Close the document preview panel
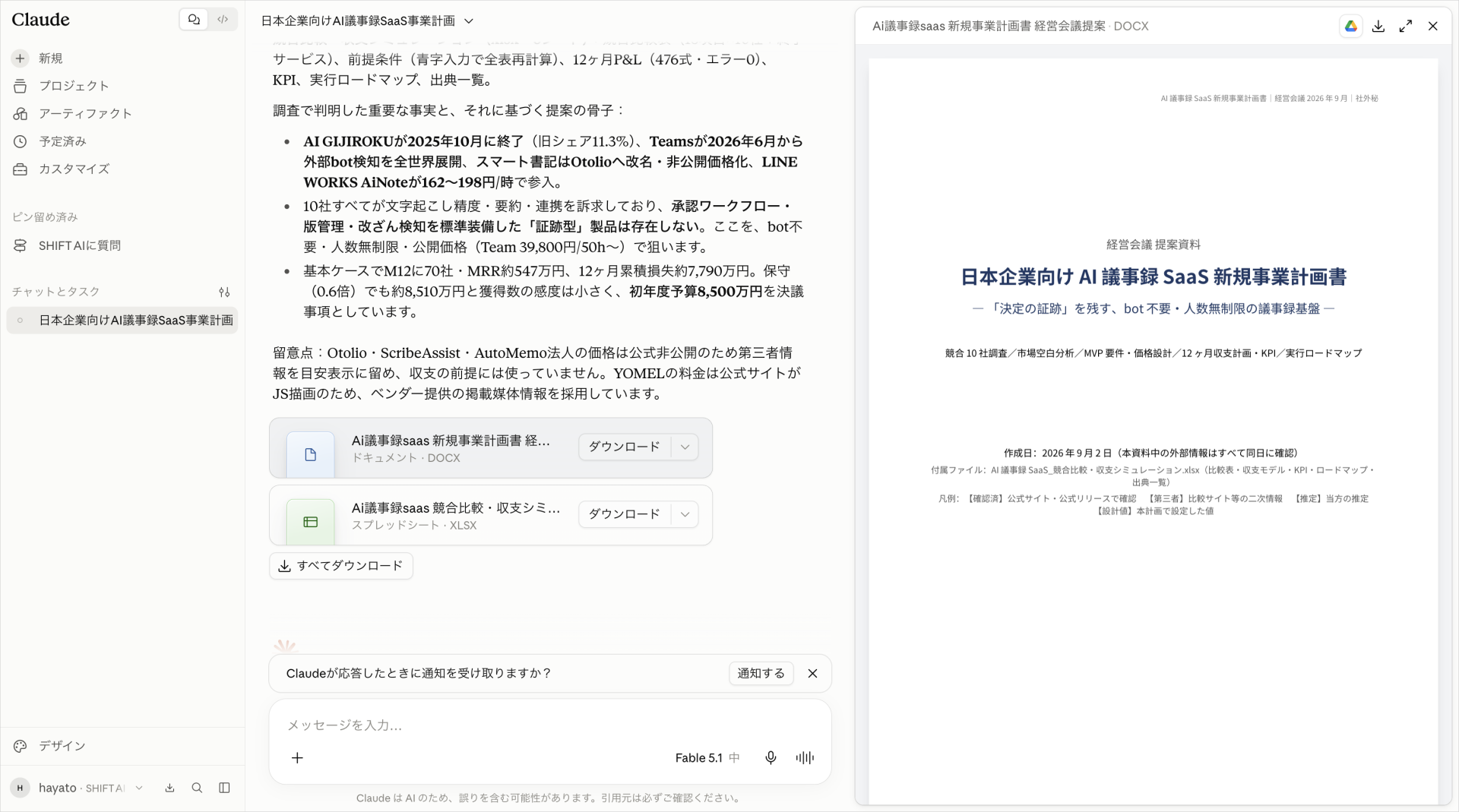The height and width of the screenshot is (812, 1459). click(1433, 26)
